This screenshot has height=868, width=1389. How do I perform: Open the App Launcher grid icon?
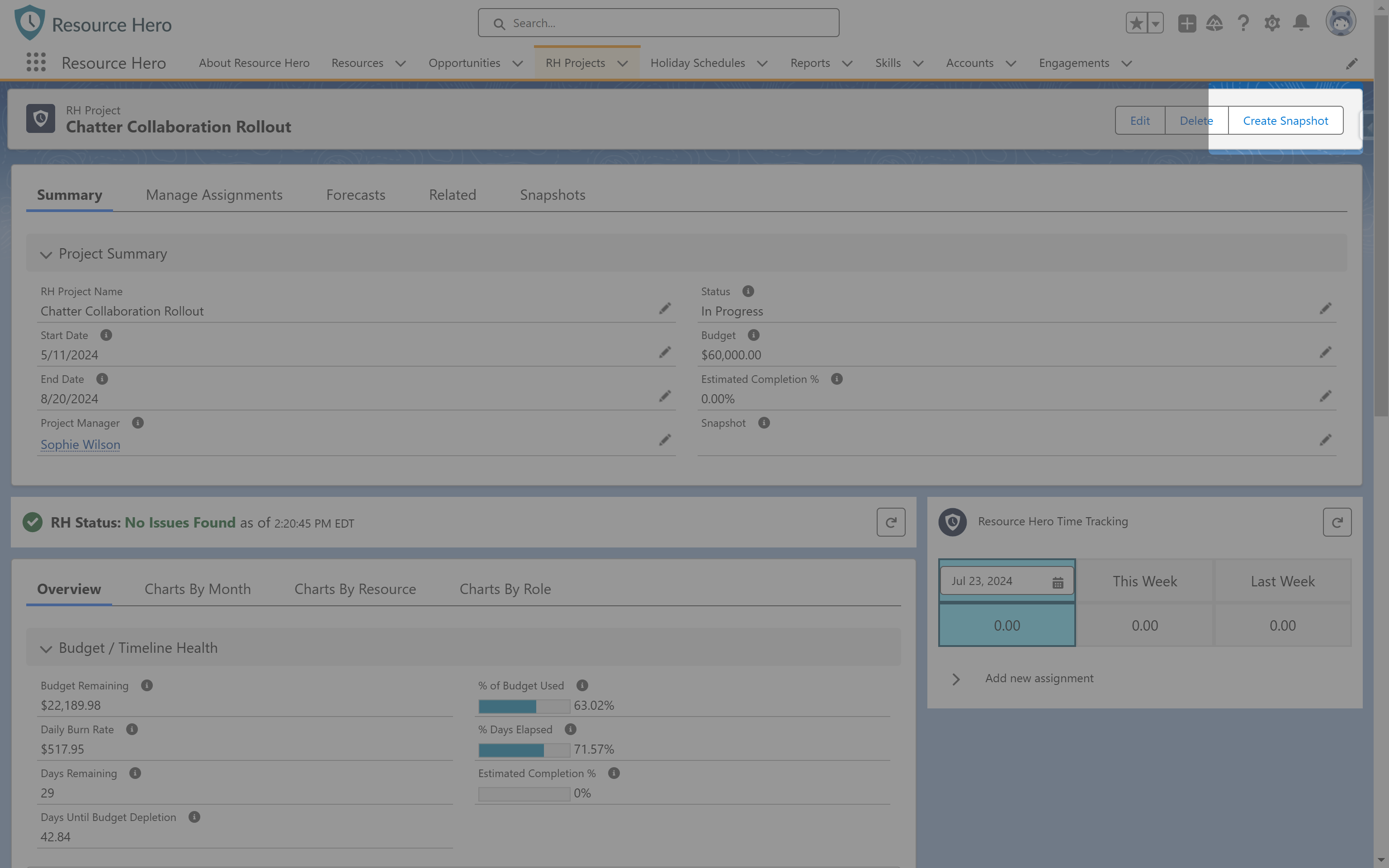(x=36, y=62)
